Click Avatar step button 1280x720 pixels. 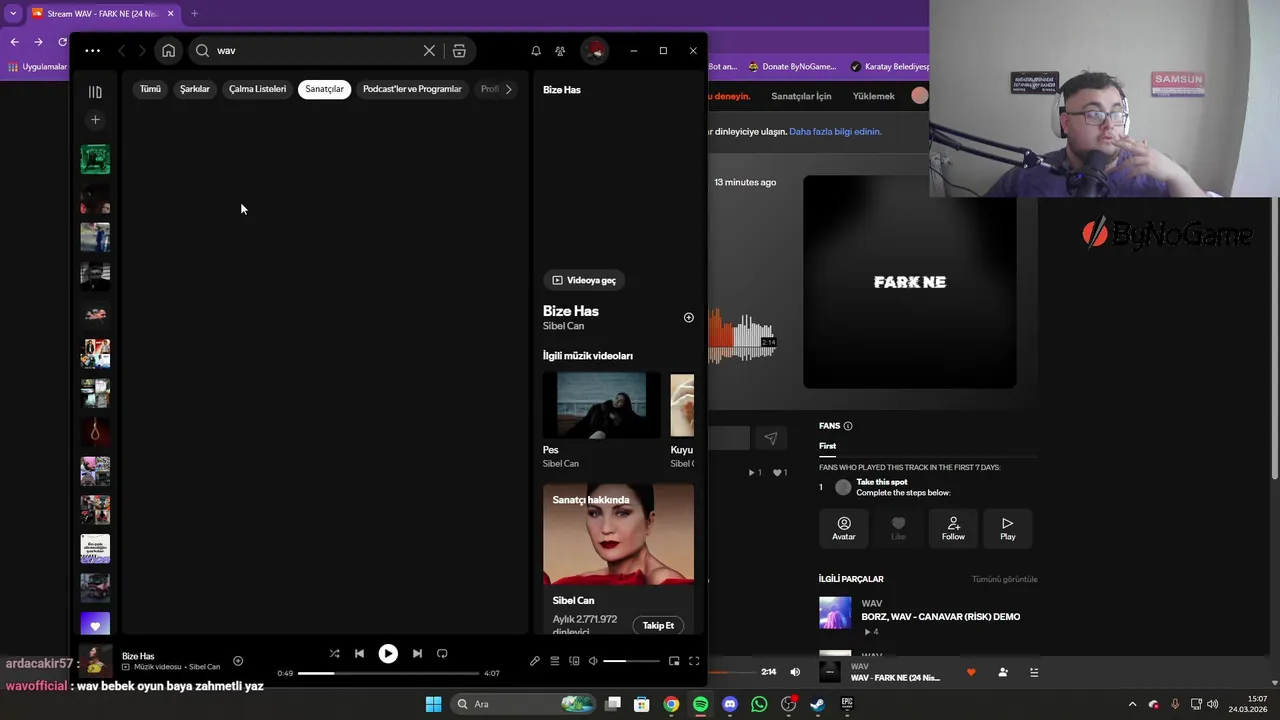(x=844, y=528)
